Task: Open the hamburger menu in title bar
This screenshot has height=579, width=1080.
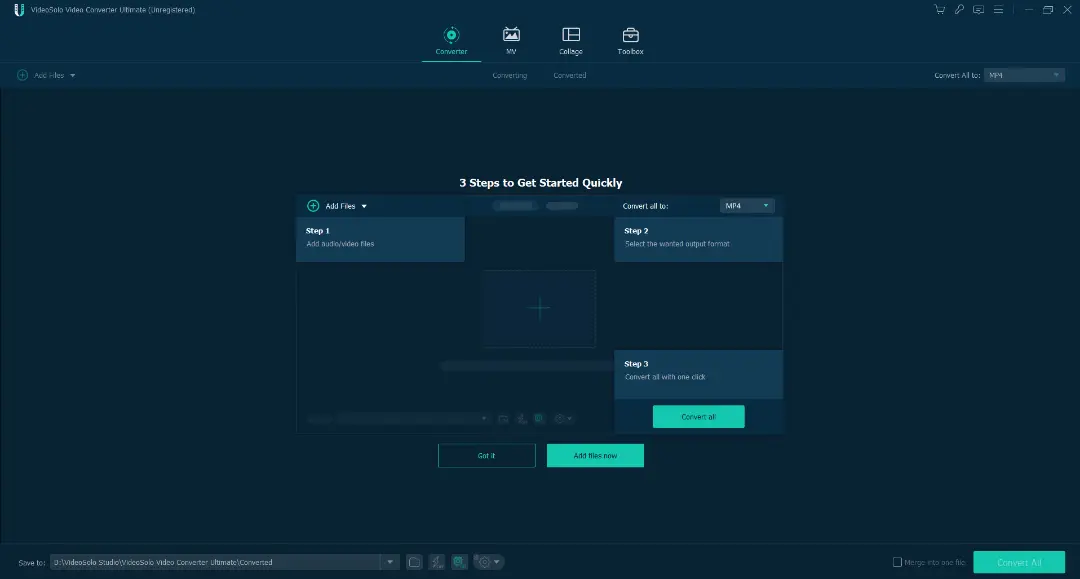Action: (998, 10)
